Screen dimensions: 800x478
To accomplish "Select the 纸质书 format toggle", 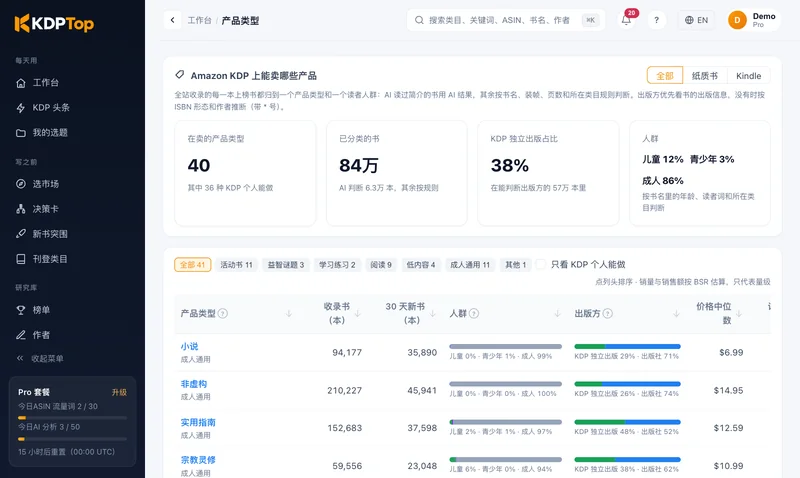I will pyautogui.click(x=705, y=76).
